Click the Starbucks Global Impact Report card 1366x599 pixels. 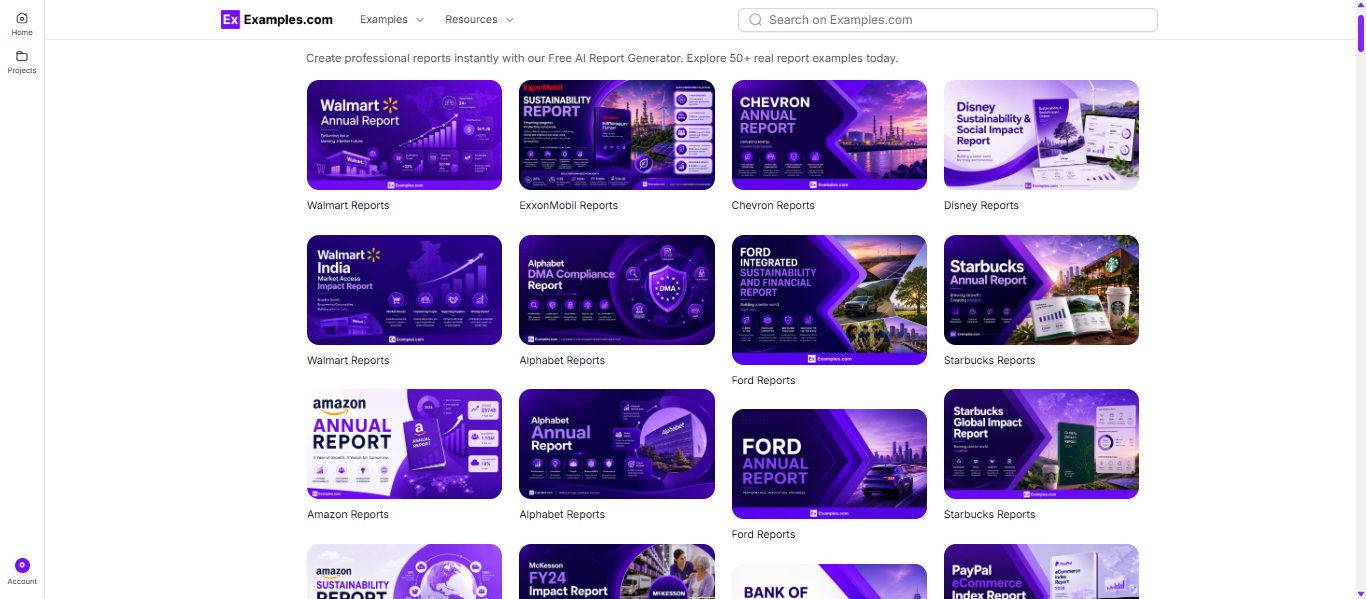coord(1041,444)
